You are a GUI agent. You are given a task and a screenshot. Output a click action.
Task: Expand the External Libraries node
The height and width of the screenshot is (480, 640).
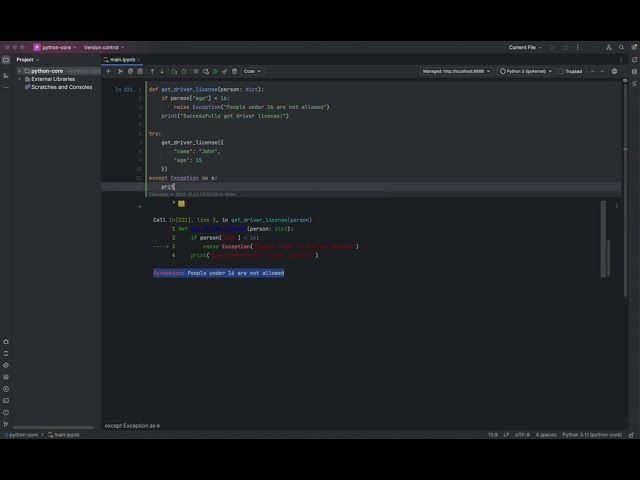tap(19, 79)
